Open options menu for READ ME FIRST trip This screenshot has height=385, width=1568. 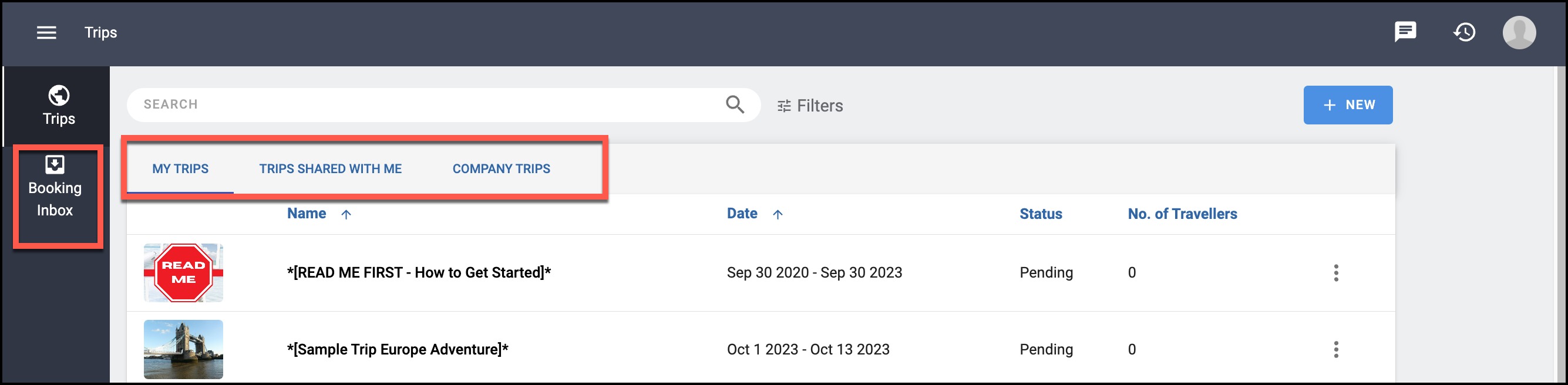[x=1335, y=272]
